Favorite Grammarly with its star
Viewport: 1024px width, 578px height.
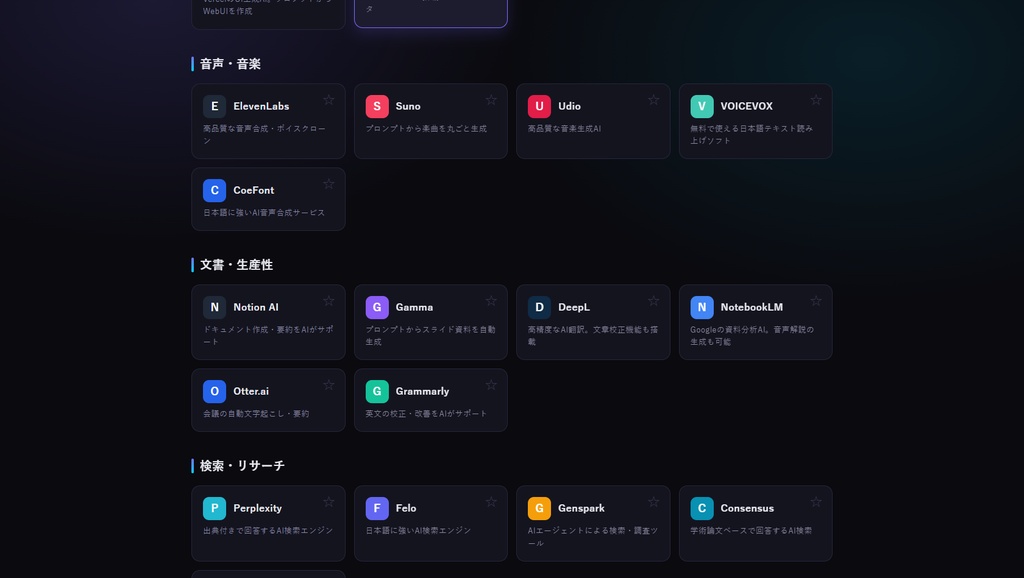click(x=491, y=385)
